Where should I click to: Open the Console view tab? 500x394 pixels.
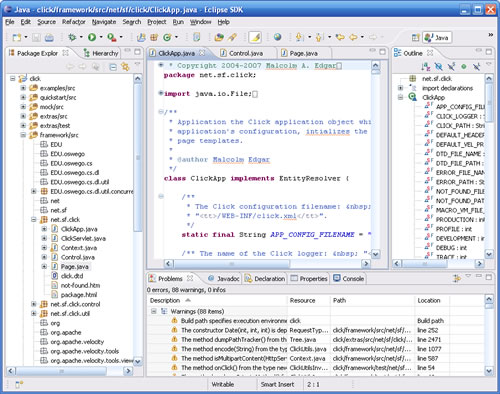[348, 279]
